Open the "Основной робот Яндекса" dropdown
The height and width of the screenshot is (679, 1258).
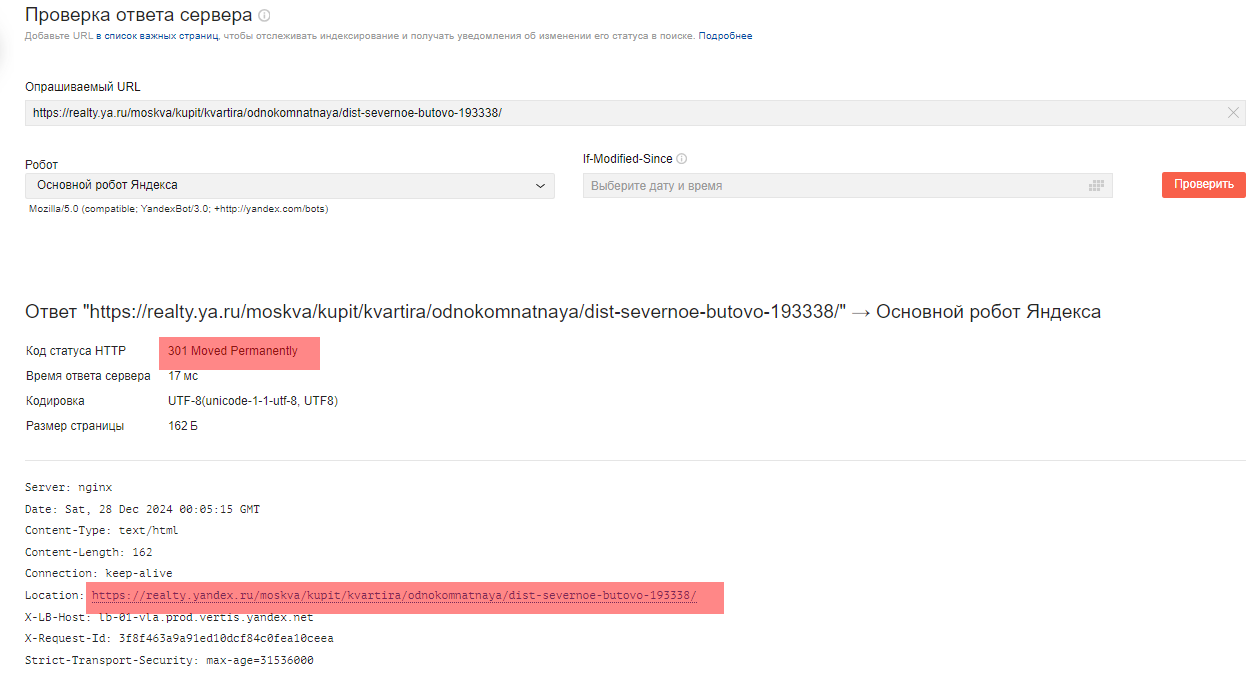tap(290, 186)
